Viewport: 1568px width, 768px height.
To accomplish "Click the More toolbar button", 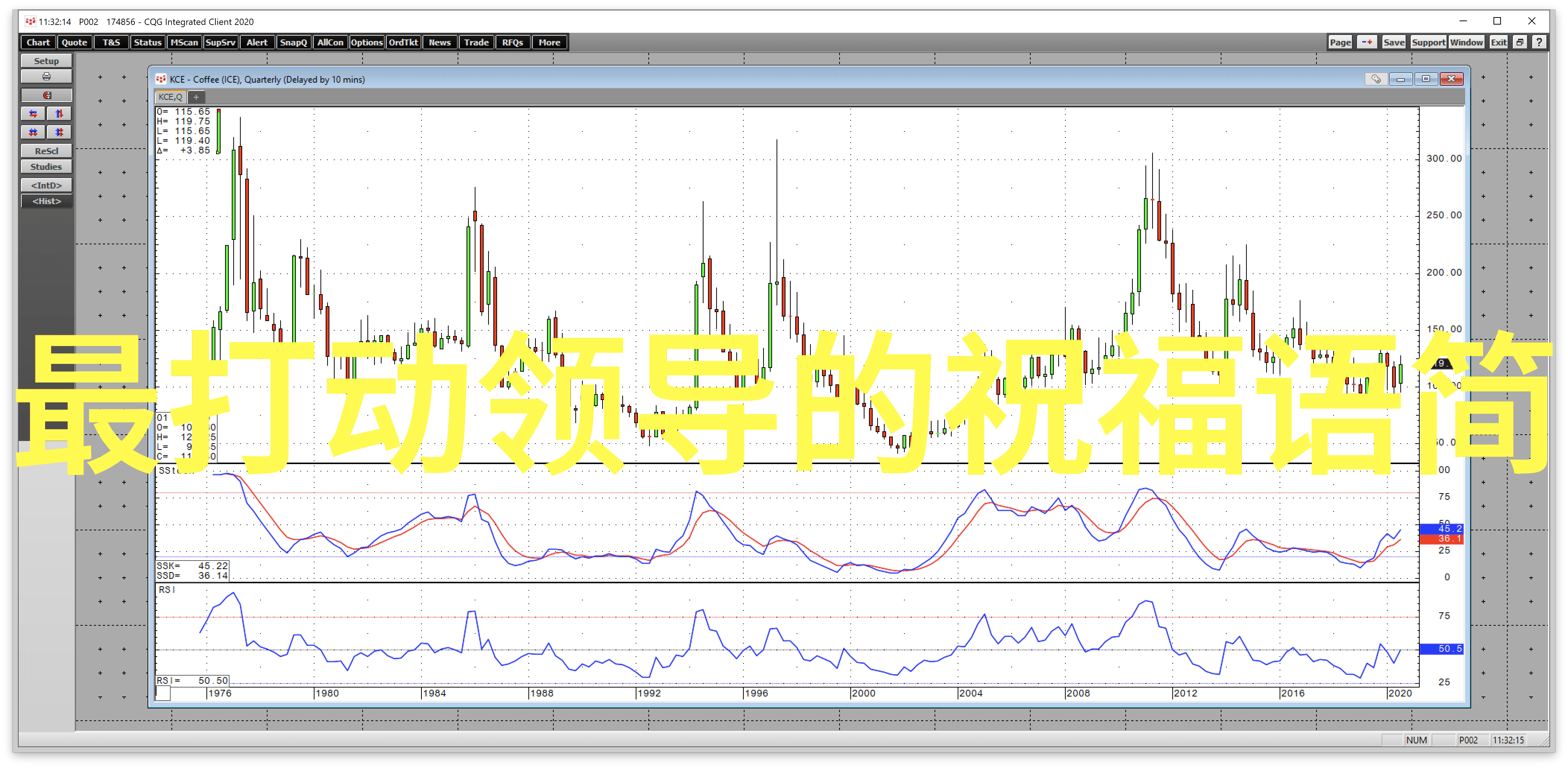I will [549, 42].
